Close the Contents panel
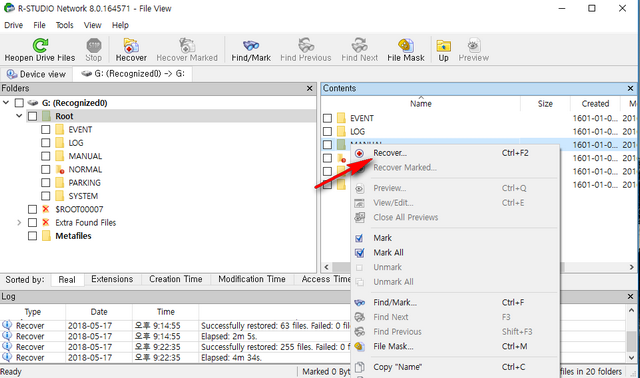This screenshot has width=640, height=378. pos(630,89)
